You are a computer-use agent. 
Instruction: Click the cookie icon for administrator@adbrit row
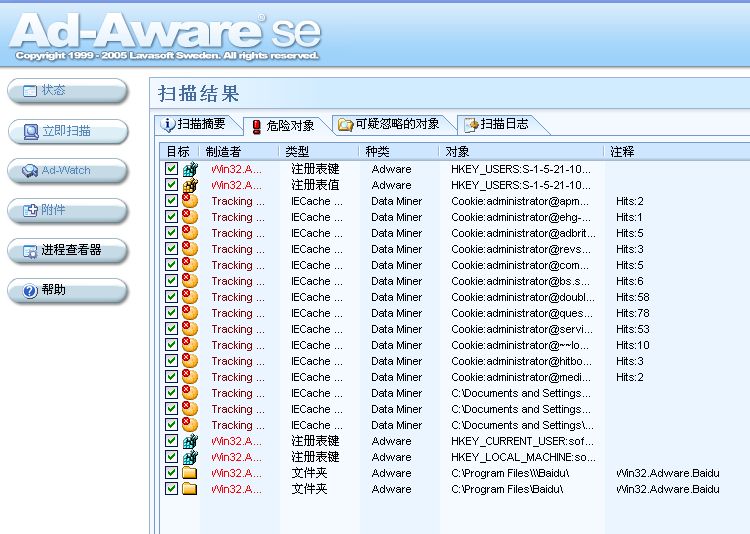pyautogui.click(x=190, y=233)
